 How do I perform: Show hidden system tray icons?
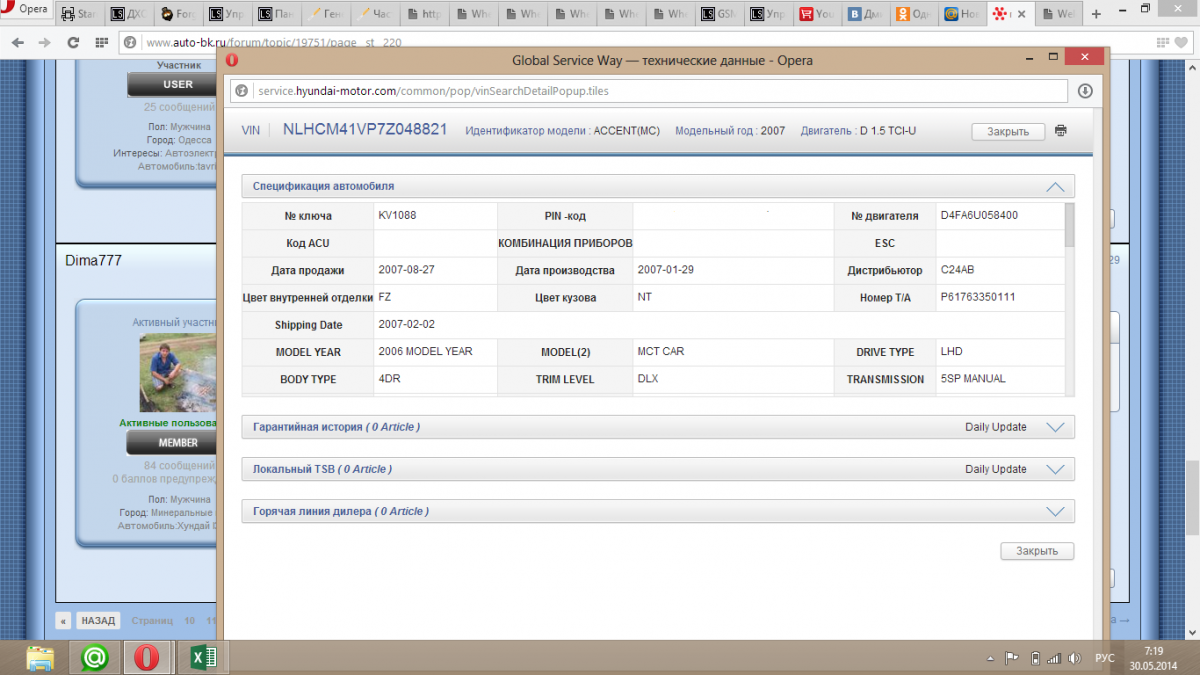989,658
